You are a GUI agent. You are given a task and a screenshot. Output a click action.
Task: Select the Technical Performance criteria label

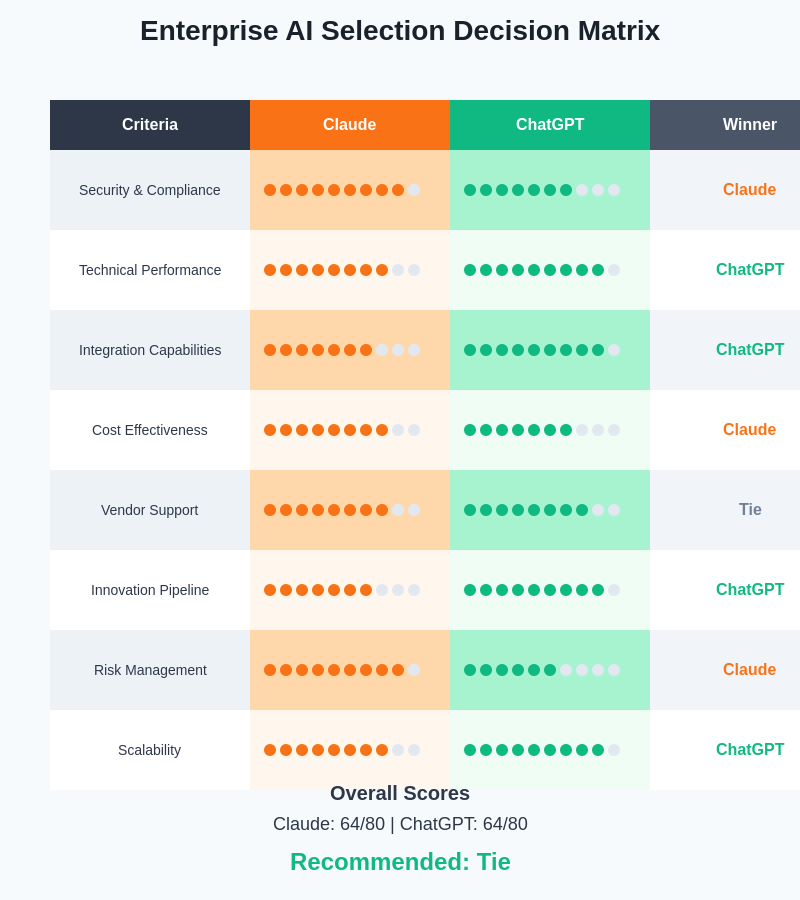[x=150, y=270]
